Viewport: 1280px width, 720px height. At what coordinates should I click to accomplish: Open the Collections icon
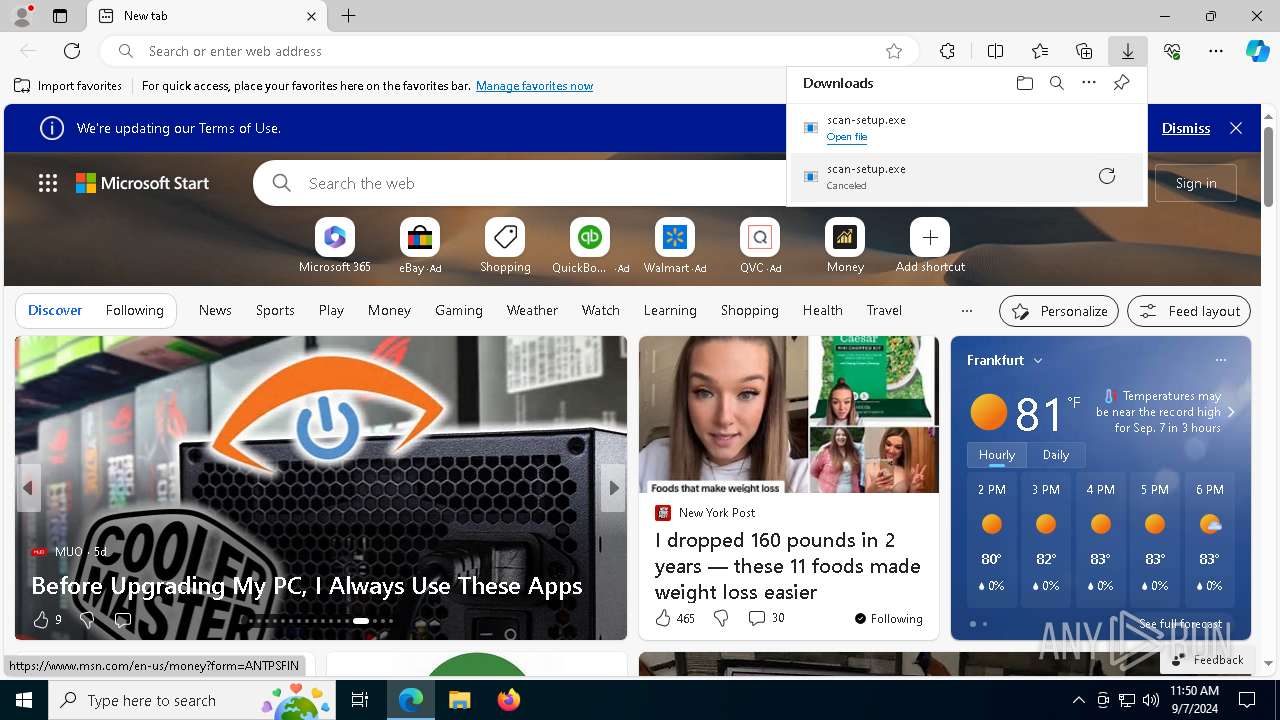(1084, 51)
